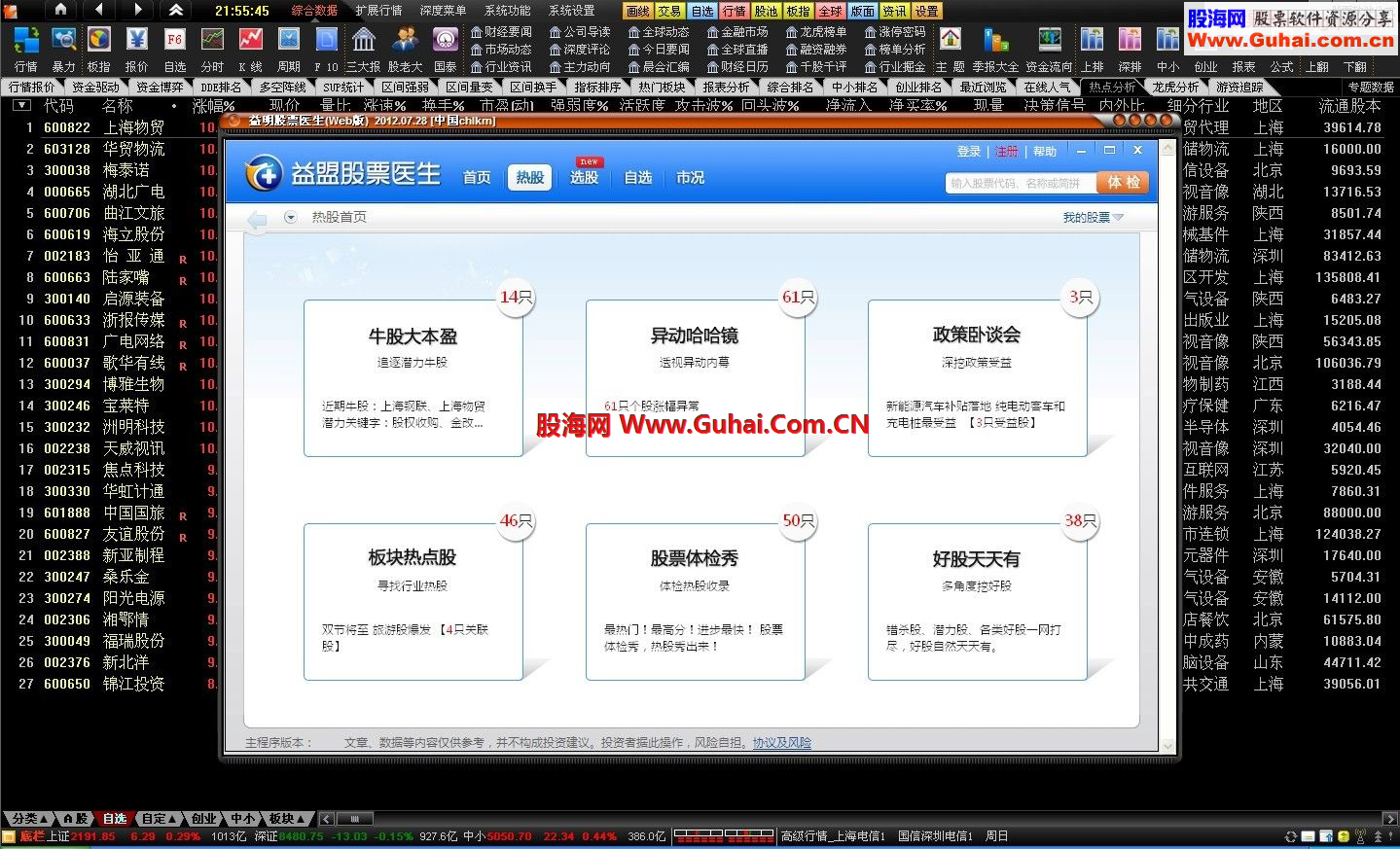Open the 深排 Shenzhen ranking icon
The image size is (1400, 849).
pos(1130,40)
